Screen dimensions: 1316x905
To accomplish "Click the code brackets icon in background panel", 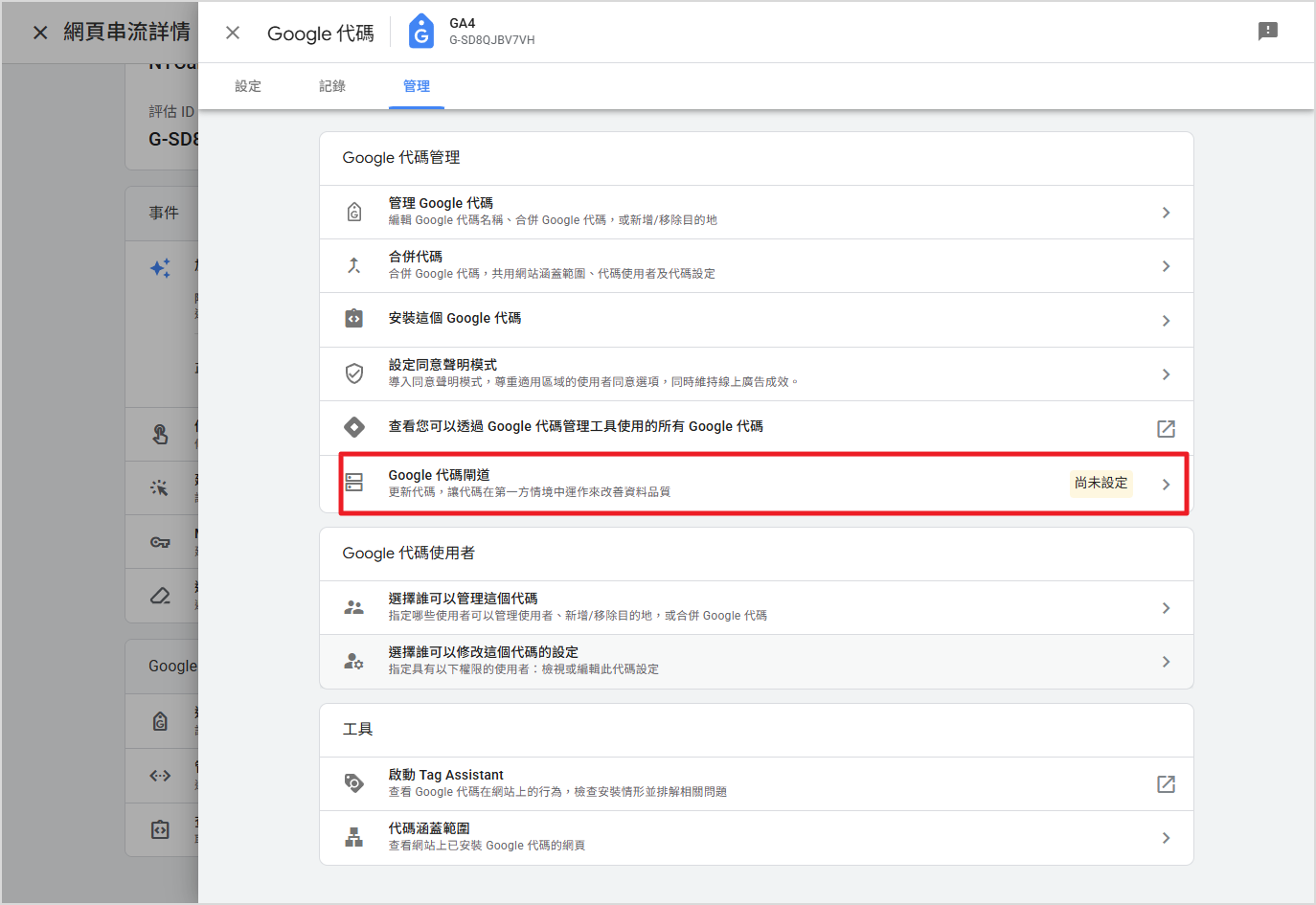I will [x=160, y=776].
